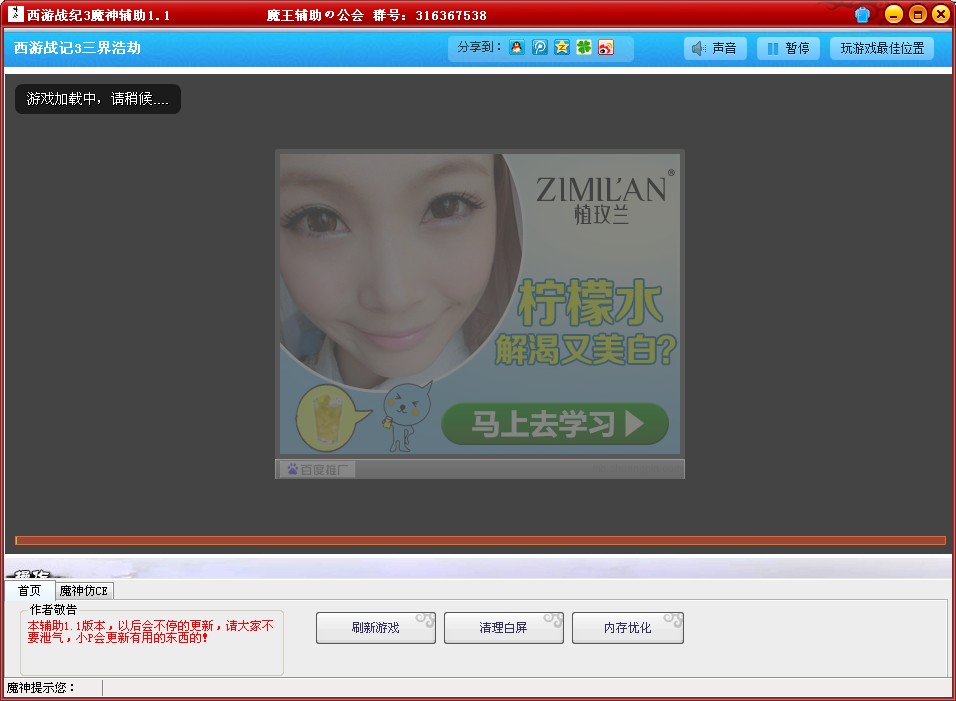Share to QQ via penguin icon
Screen dimensions: 956x701
point(517,48)
